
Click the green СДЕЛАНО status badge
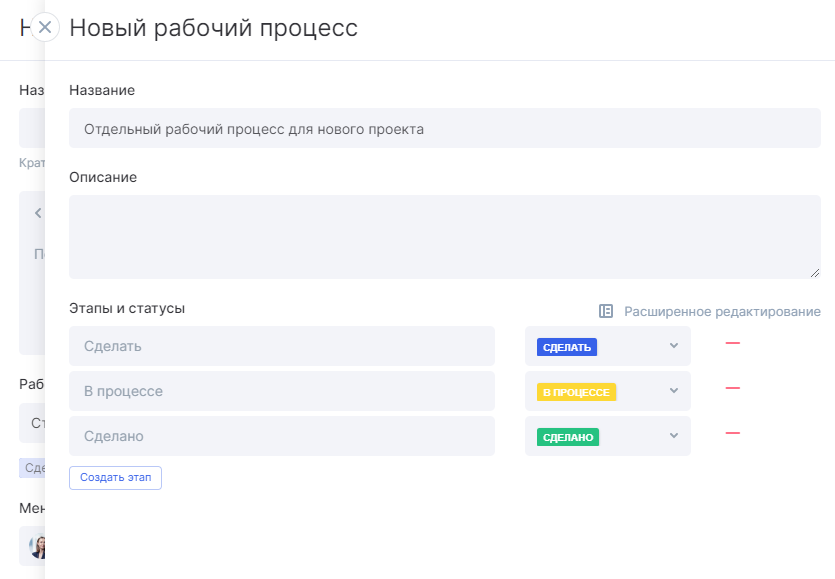[x=568, y=437]
